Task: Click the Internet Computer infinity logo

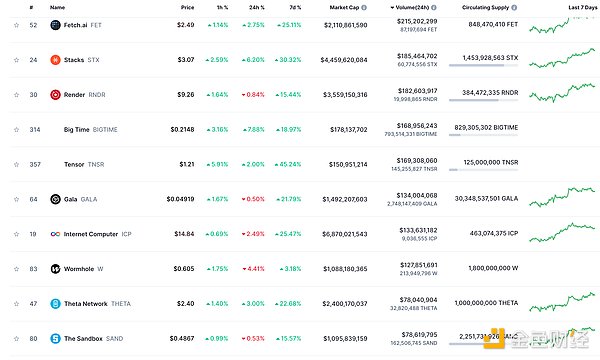Action: (55, 234)
